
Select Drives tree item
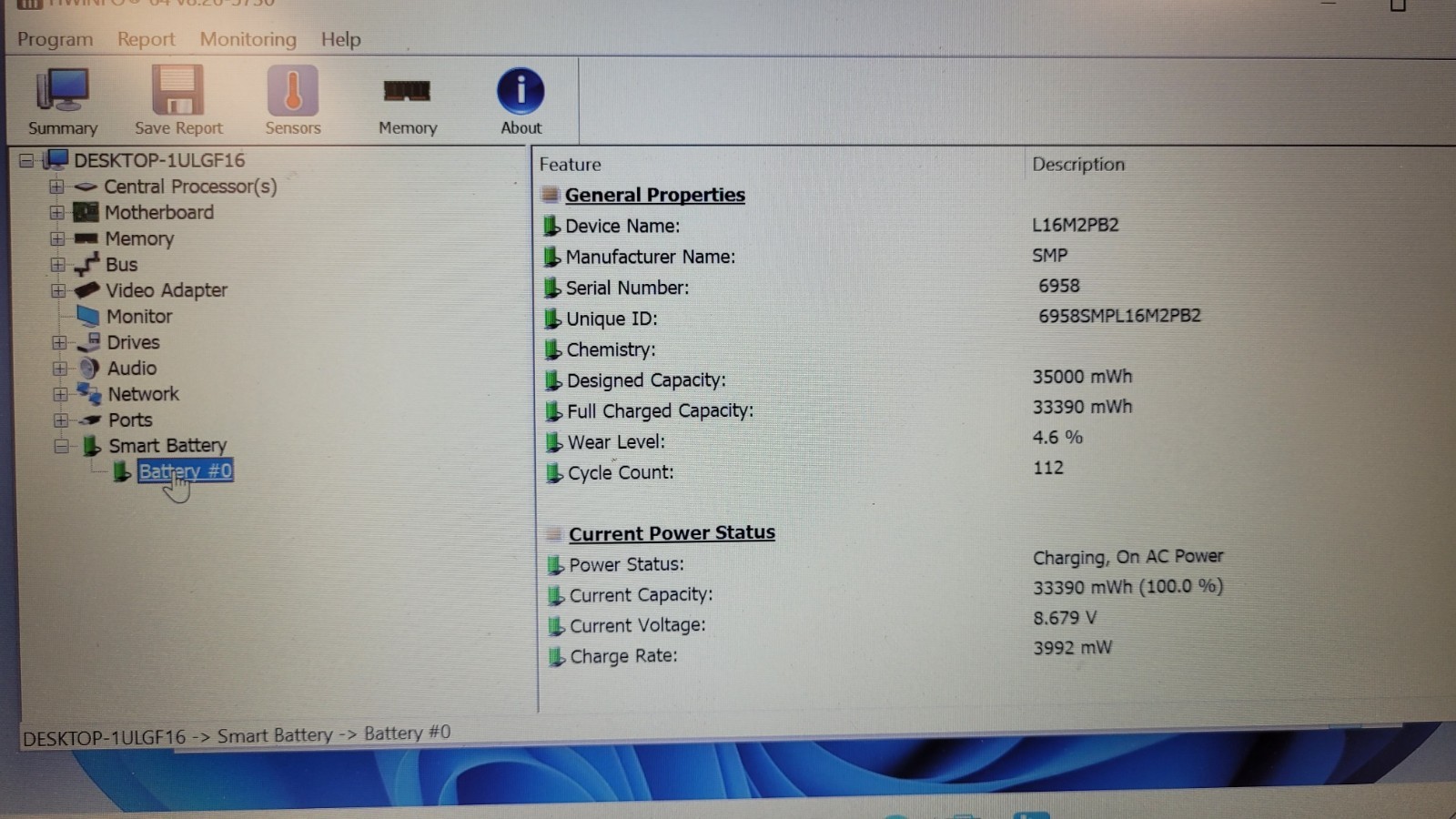click(x=133, y=342)
